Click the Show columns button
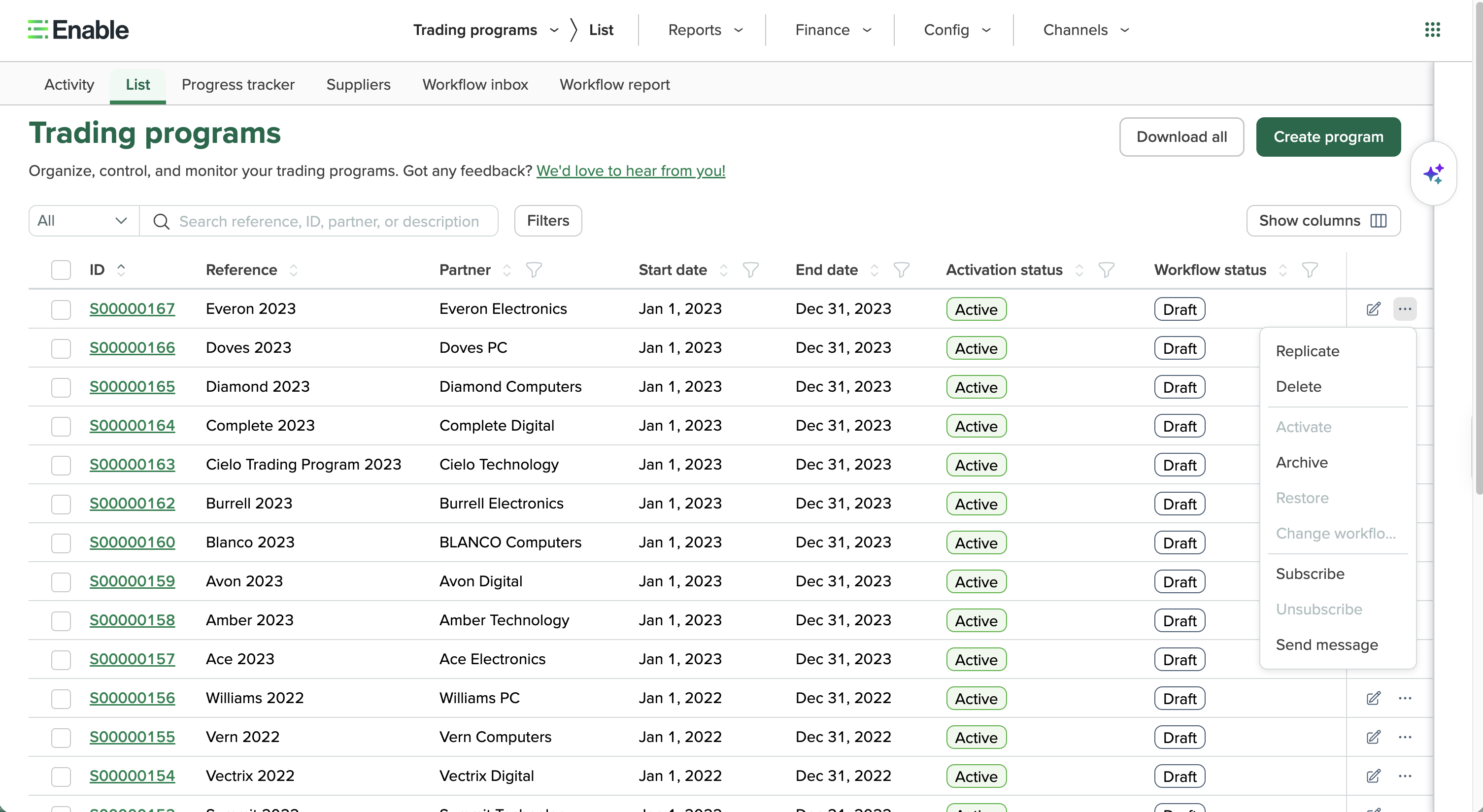 pyautogui.click(x=1323, y=221)
